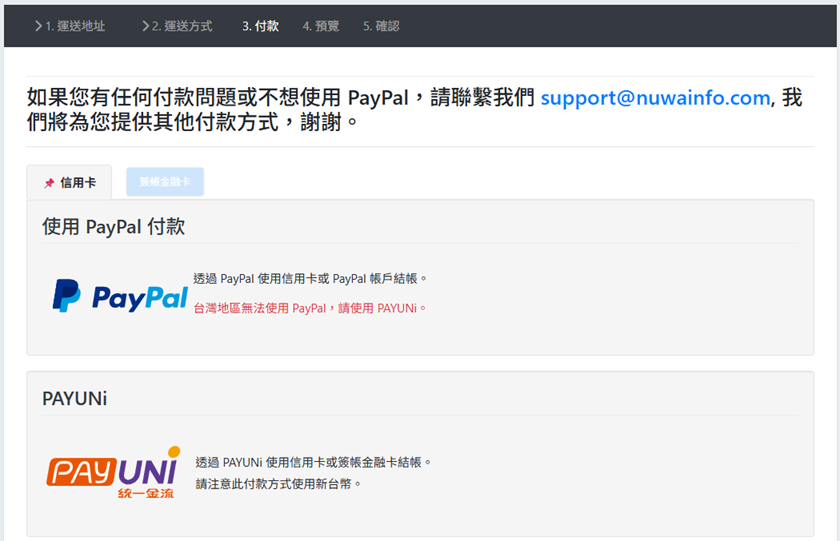This screenshot has width=840, height=541.
Task: Switch to the 信用卡 tab
Action: [x=69, y=183]
